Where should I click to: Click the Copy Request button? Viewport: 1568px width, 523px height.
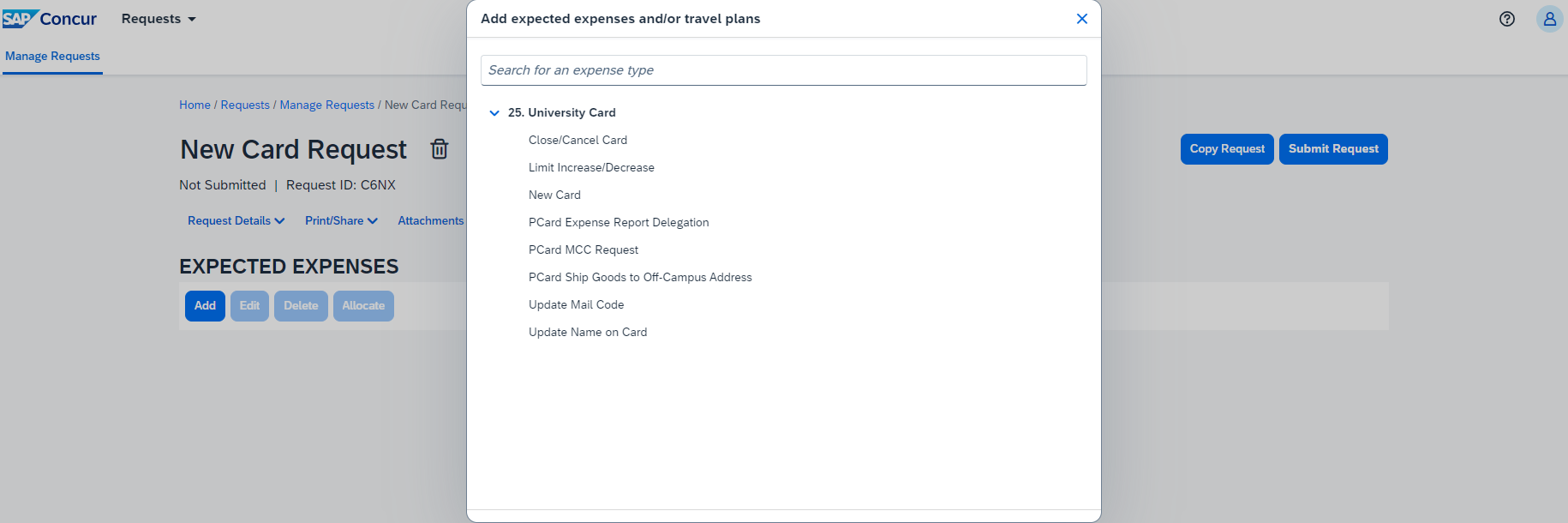[x=1227, y=149]
